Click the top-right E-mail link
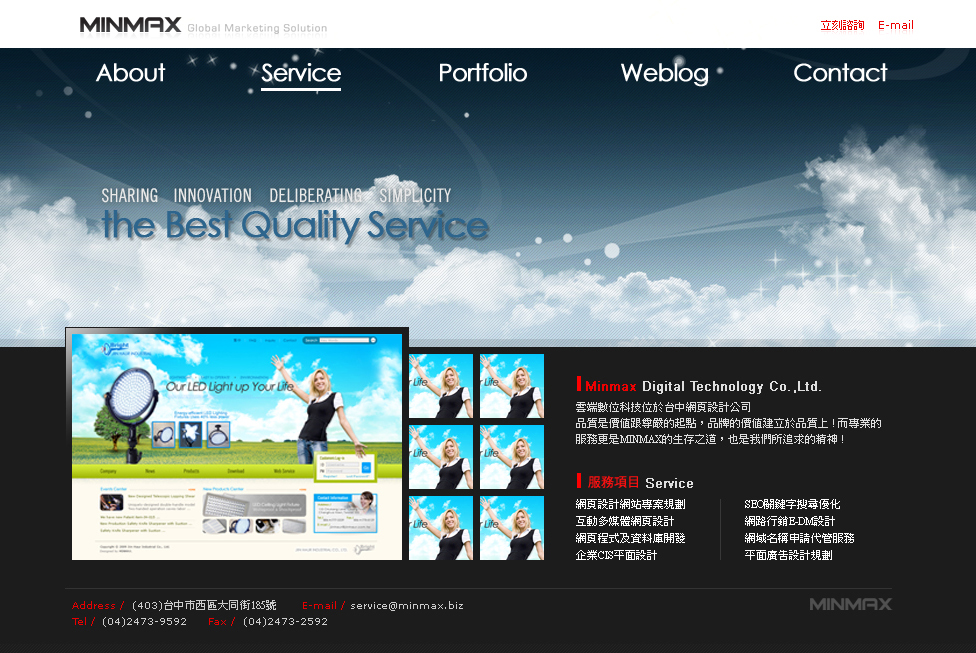This screenshot has height=653, width=976. click(896, 26)
